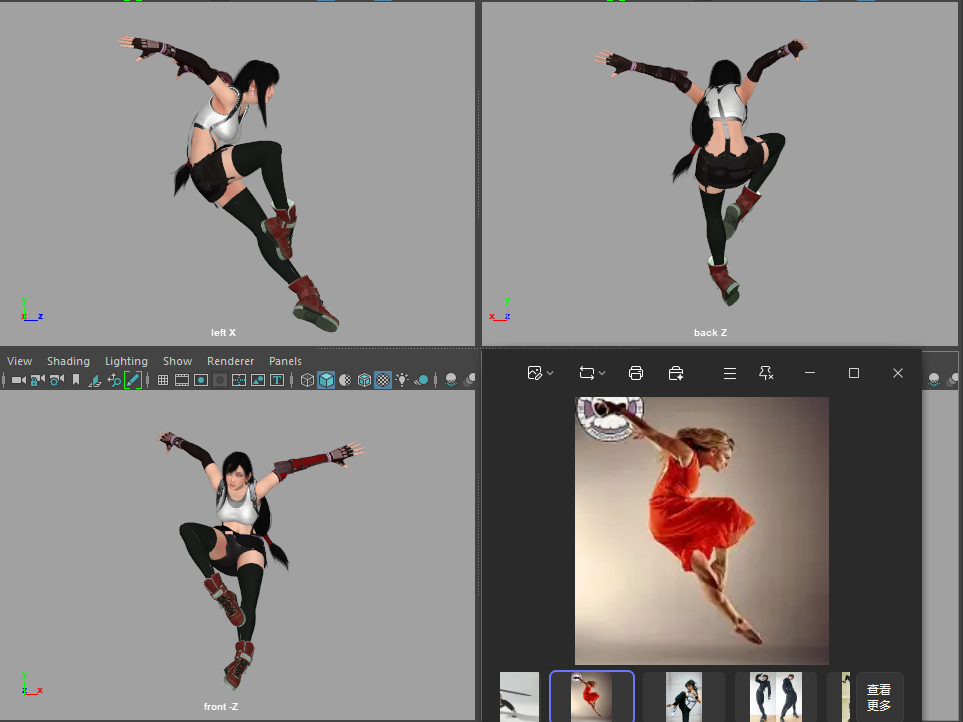Open the Panels menu
The image size is (963, 722).
tap(285, 361)
